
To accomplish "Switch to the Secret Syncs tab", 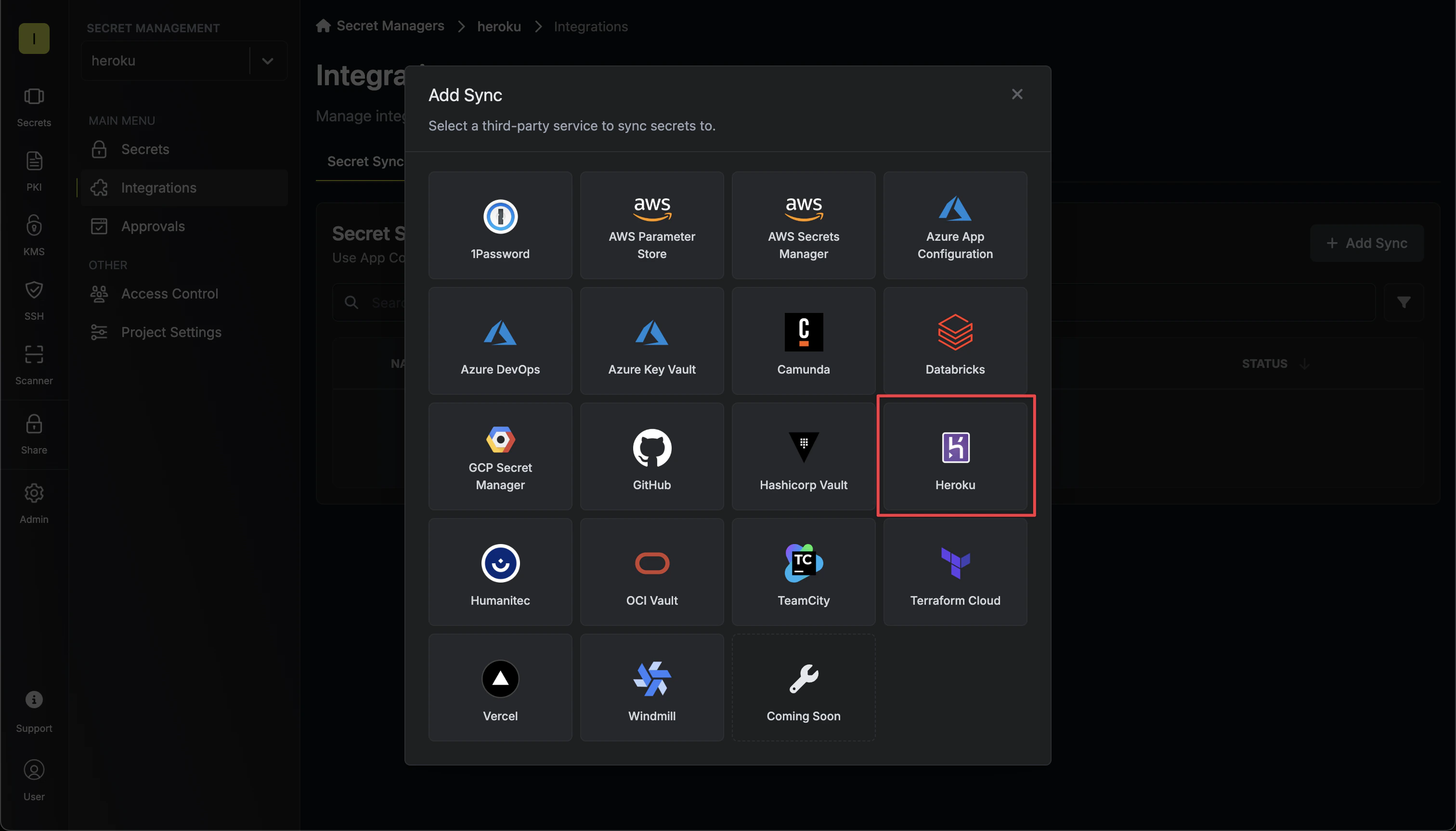I will pos(365,161).
